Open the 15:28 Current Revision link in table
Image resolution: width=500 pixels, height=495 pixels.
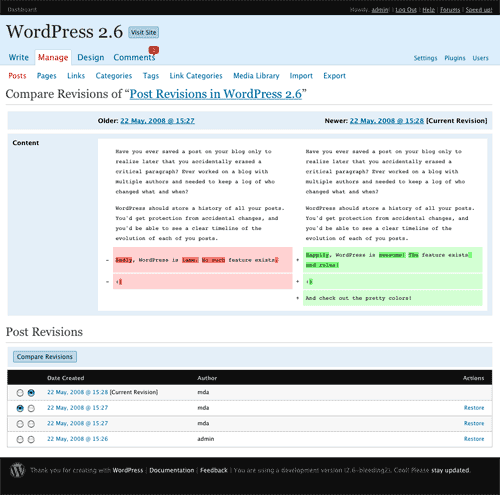point(78,392)
